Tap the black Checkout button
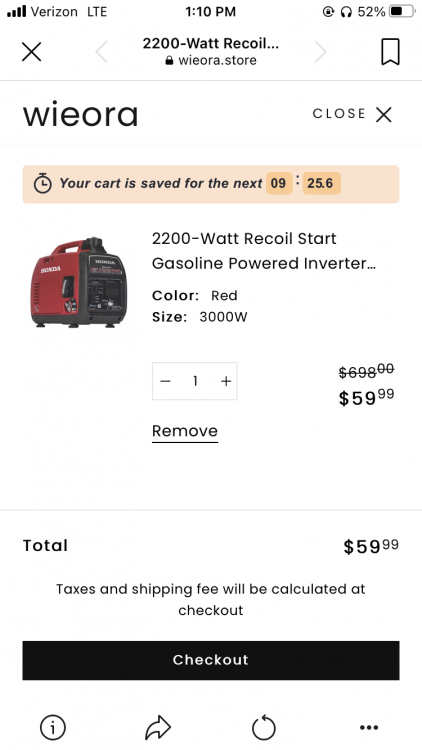The image size is (422, 750). 211,660
